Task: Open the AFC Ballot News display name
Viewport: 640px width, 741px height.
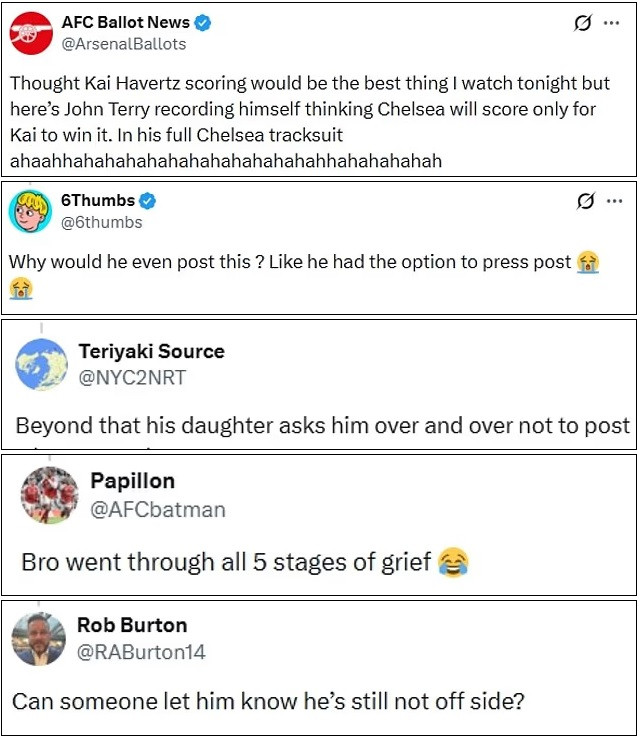Action: (x=125, y=22)
